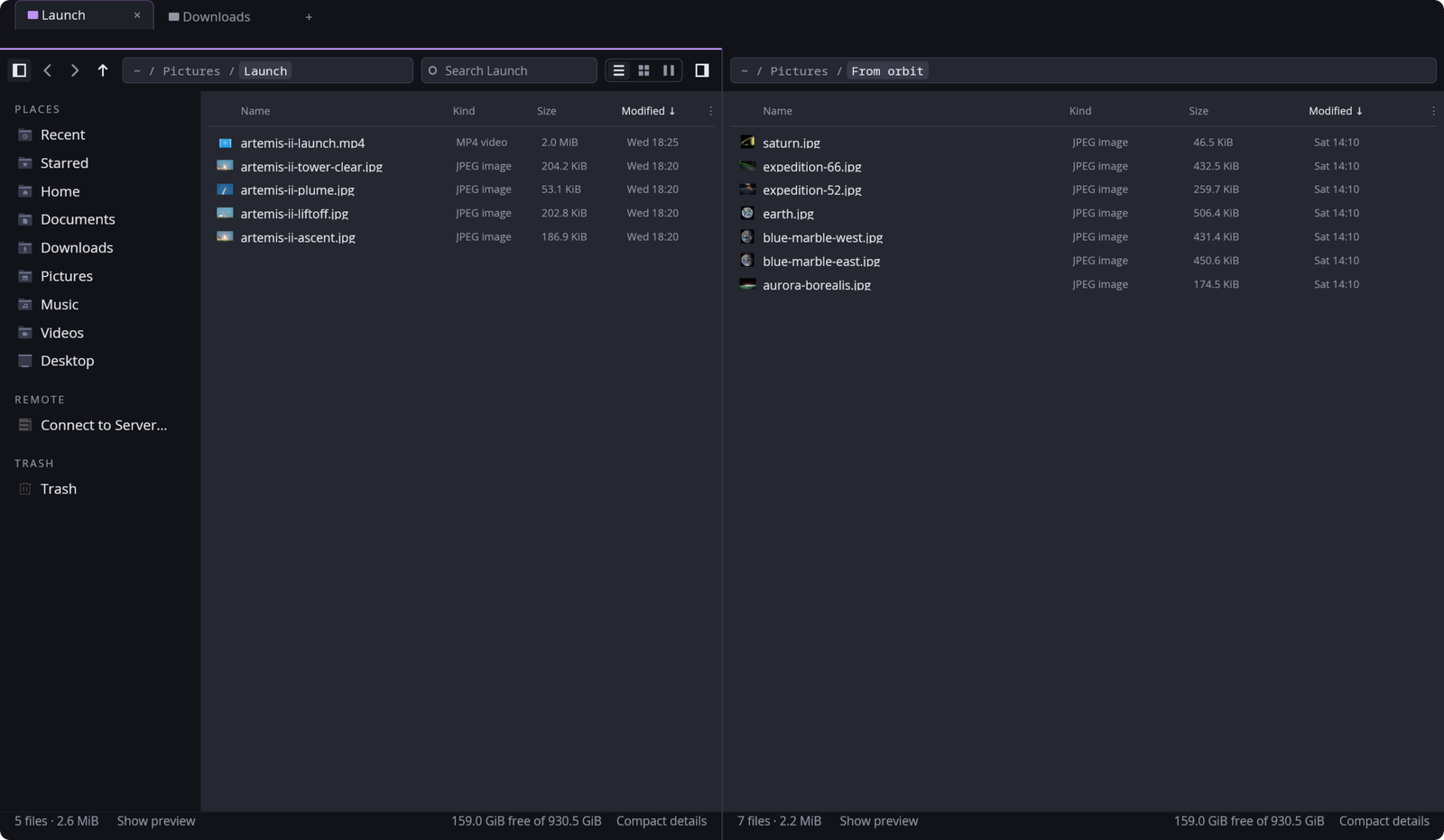Click Compact details in From orbit pane
This screenshot has height=840, width=1444.
(x=1384, y=821)
